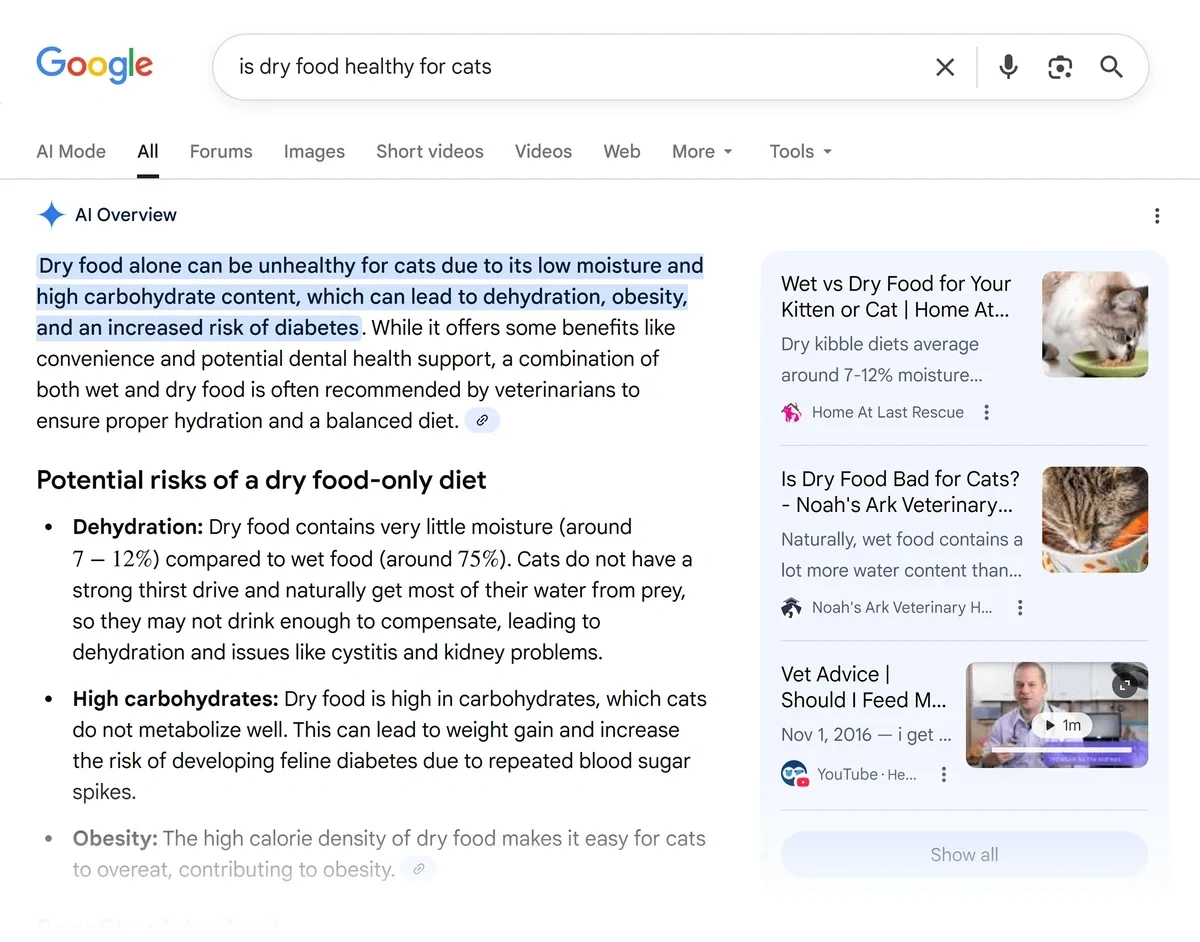The width and height of the screenshot is (1200, 942).
Task: Open Google Lens image search icon
Action: 1059,67
